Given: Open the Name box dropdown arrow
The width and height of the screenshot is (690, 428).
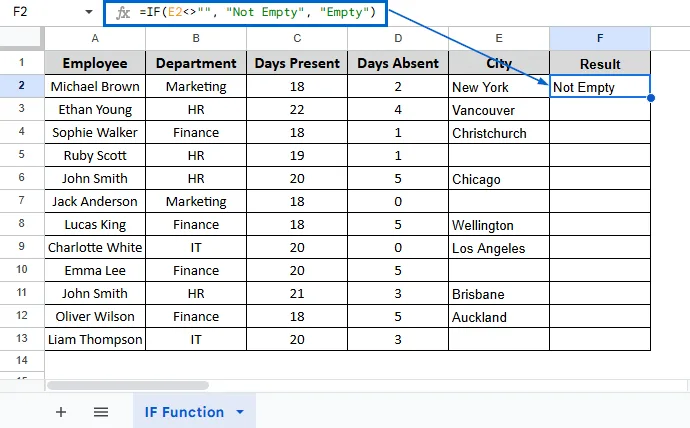Looking at the screenshot, I should coord(89,12).
